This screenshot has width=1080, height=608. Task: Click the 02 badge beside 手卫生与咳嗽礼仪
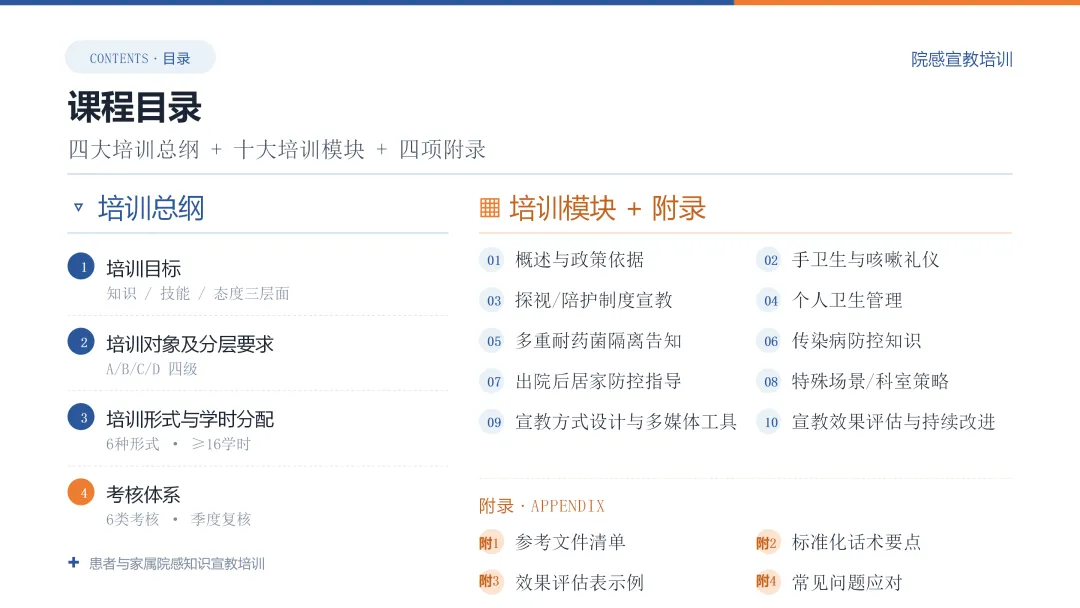770,260
